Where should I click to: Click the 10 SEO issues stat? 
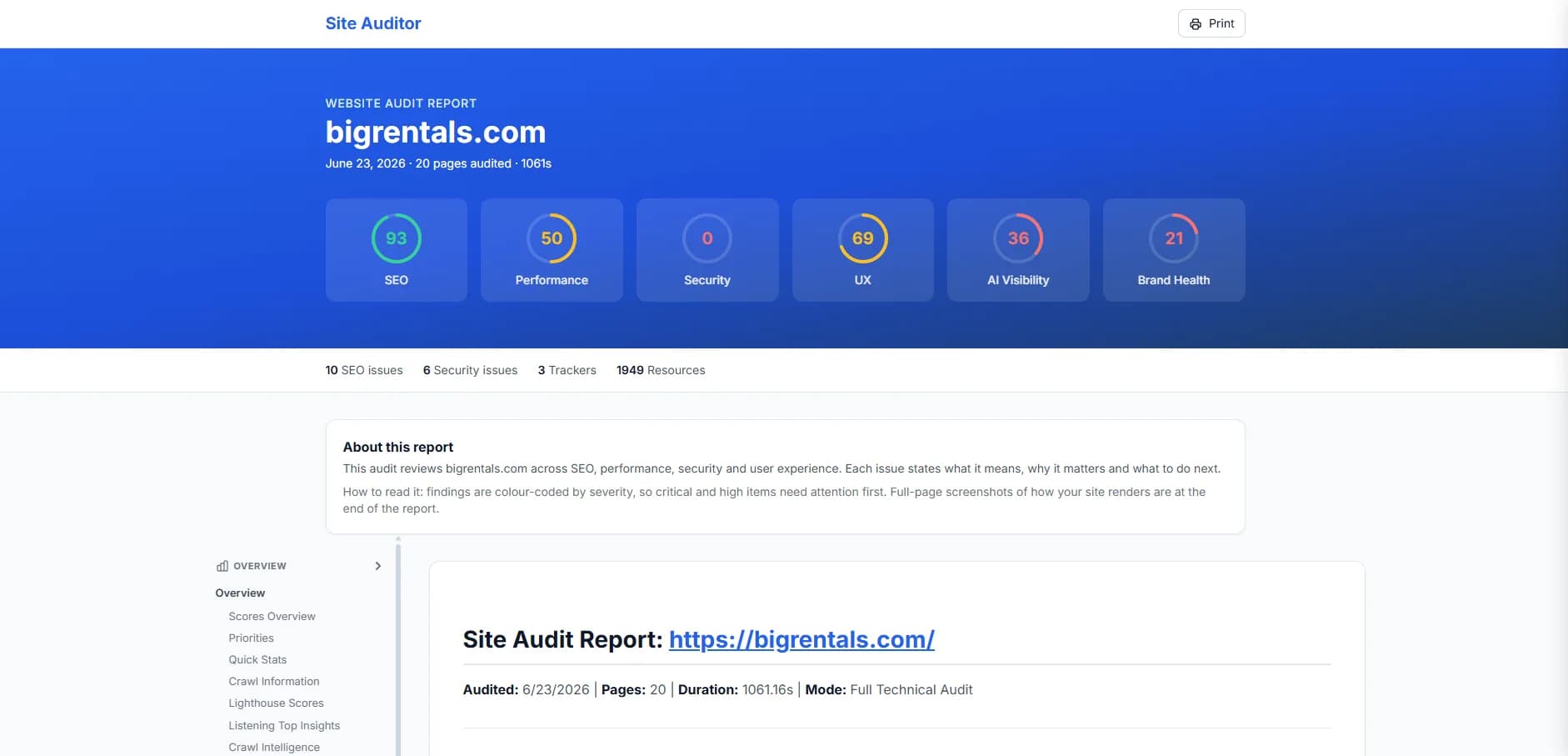pos(364,370)
